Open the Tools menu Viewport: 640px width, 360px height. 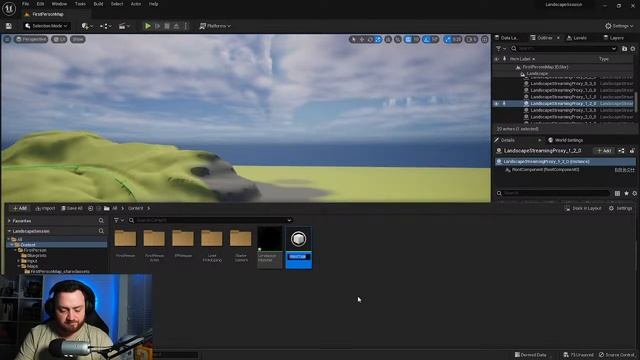80,4
